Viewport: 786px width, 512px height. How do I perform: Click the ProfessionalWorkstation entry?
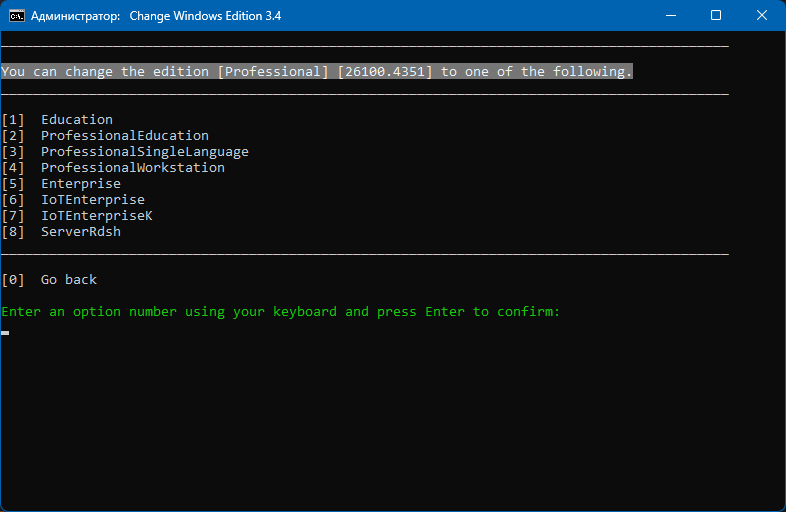click(x=133, y=167)
